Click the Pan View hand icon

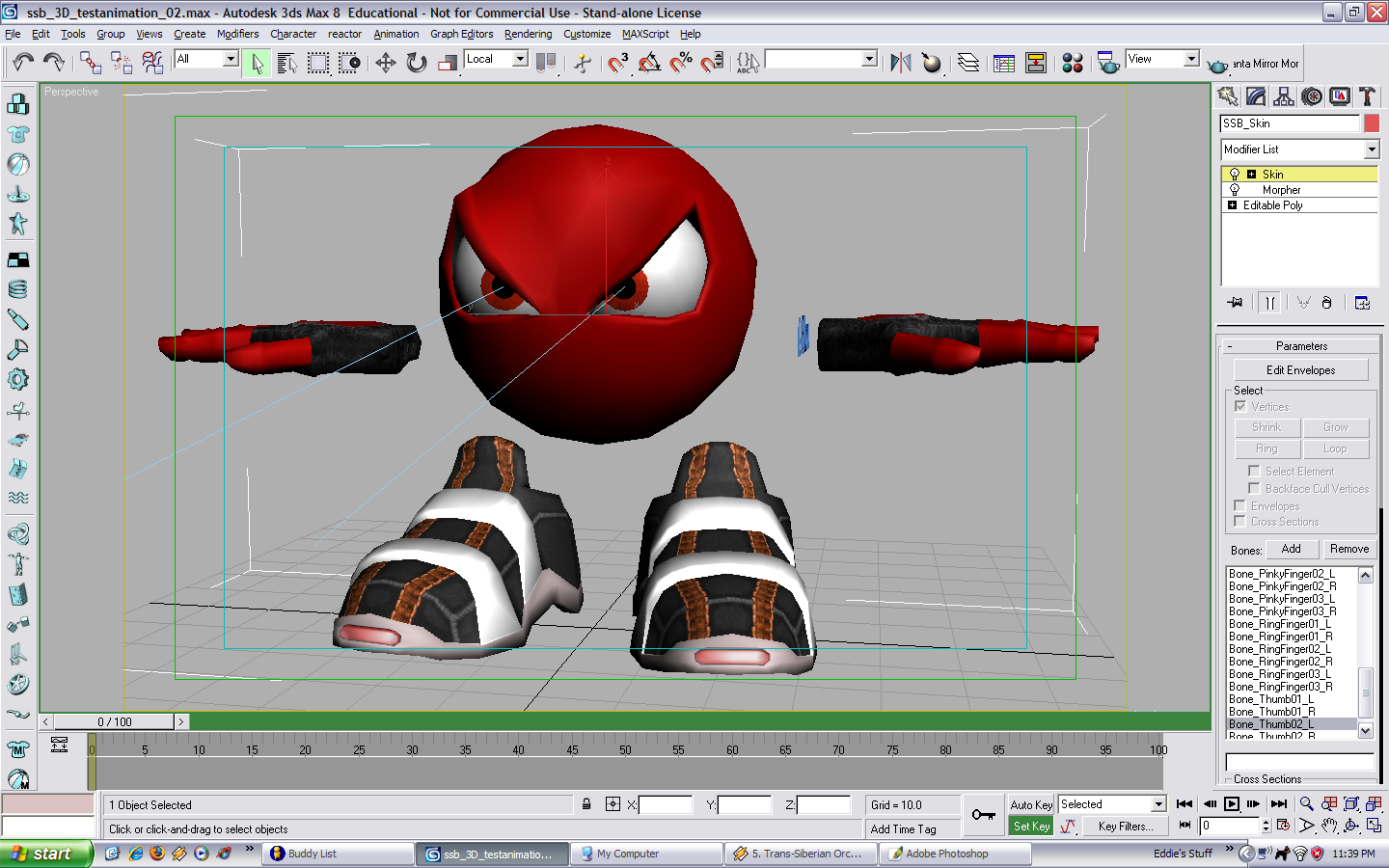[x=1329, y=826]
